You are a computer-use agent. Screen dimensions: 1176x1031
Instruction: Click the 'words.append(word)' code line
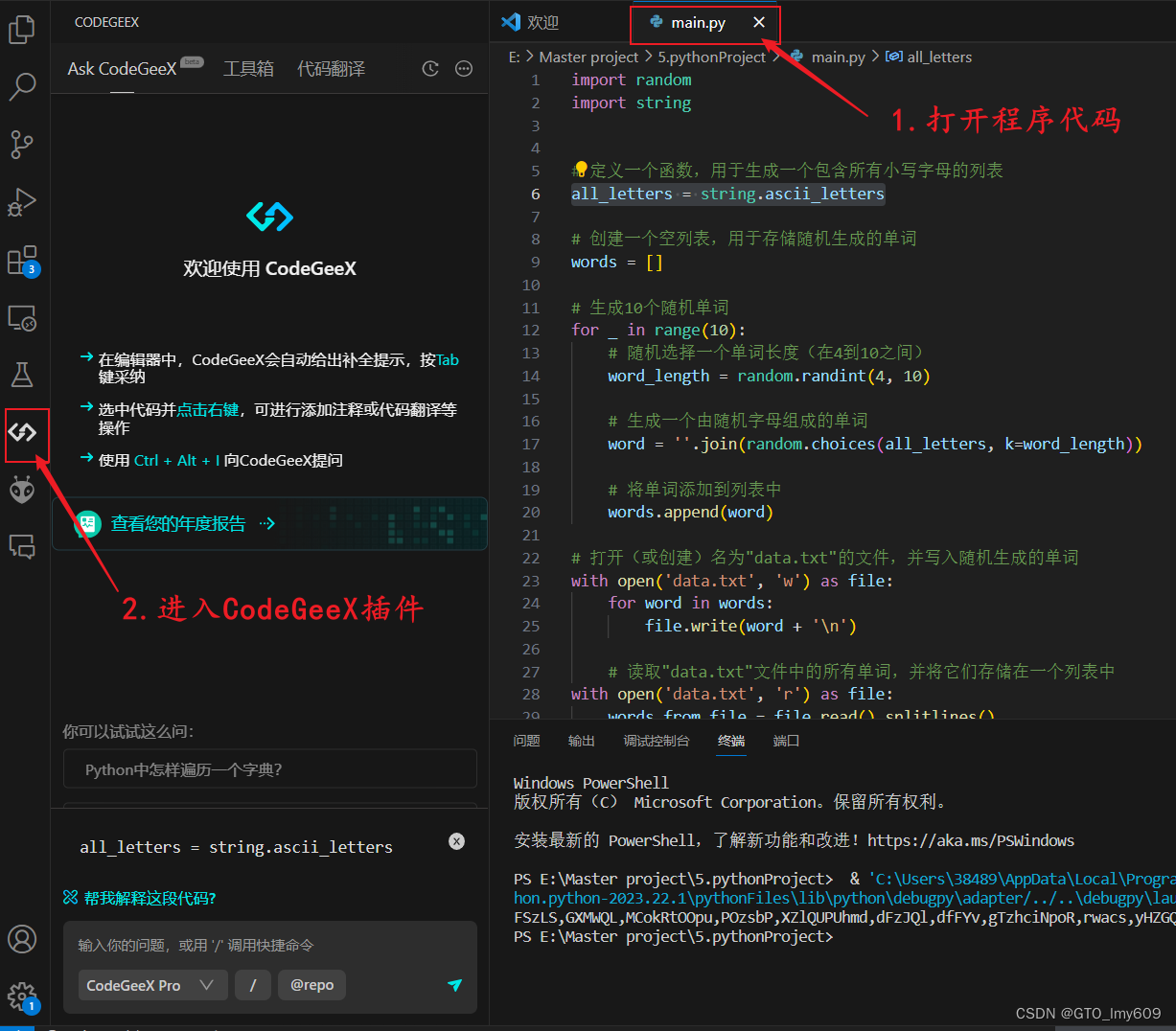tap(690, 512)
